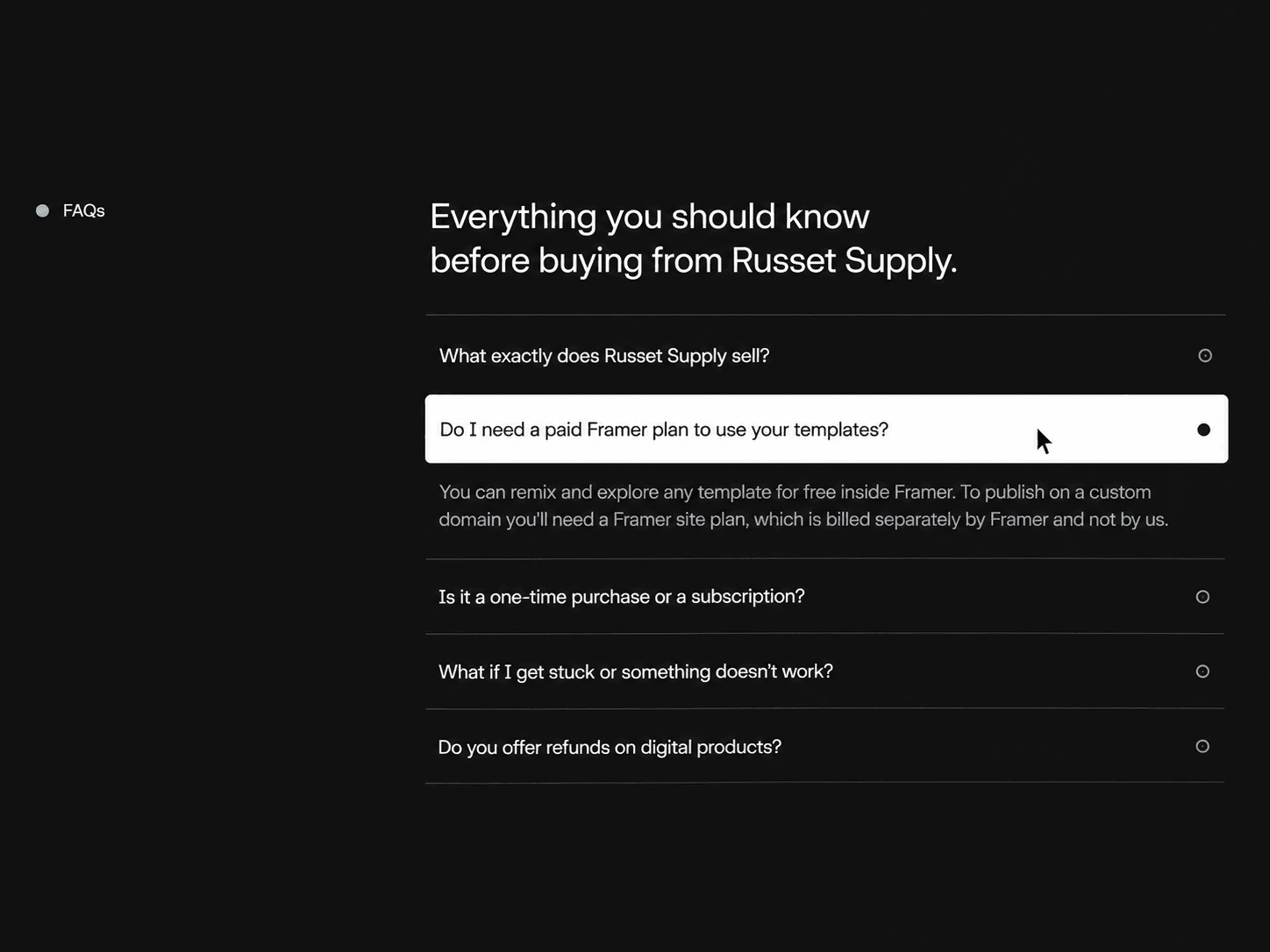Collapse 'Do I need a paid Framer plan' question
Screen dimensions: 1270x952
coord(826,429)
